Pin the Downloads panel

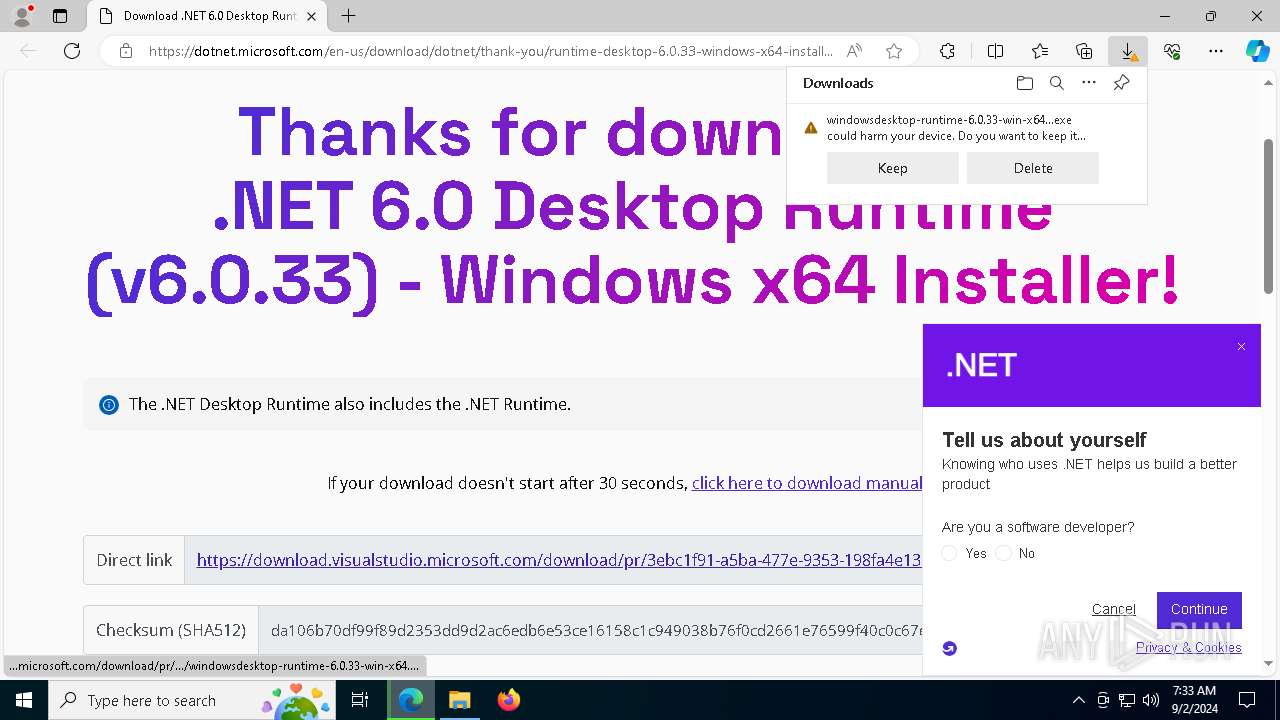pyautogui.click(x=1121, y=83)
